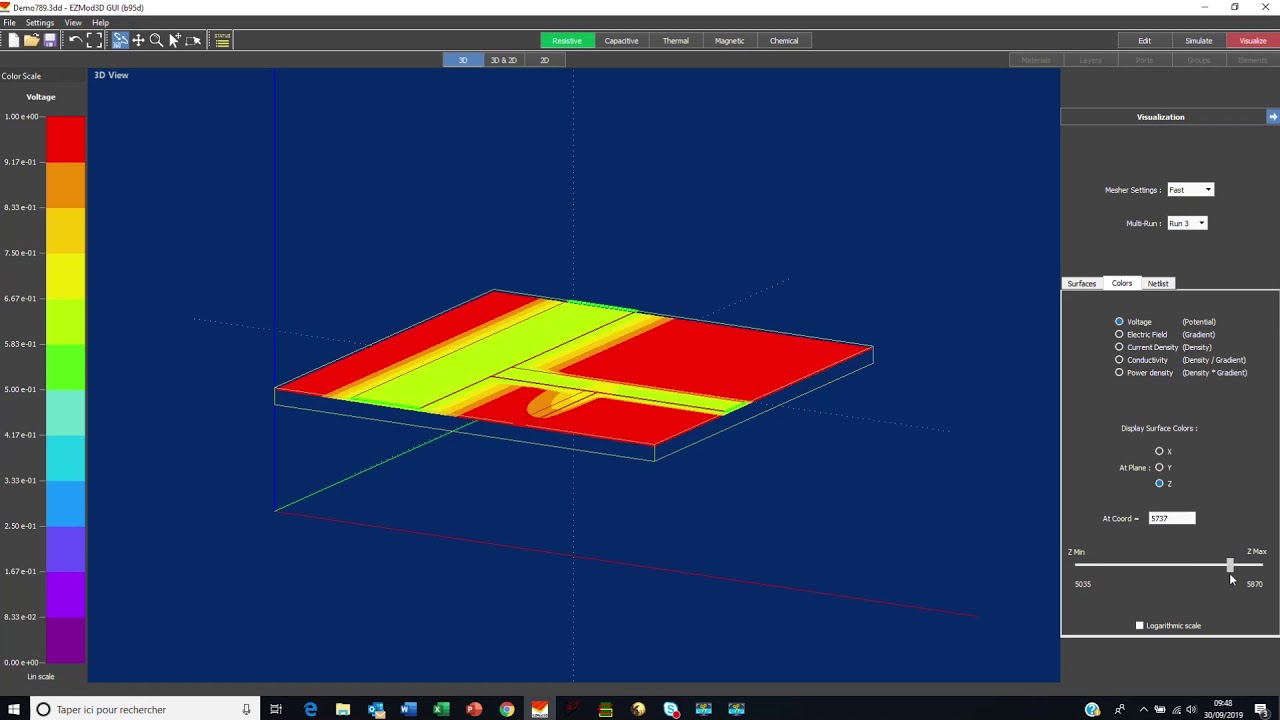Image resolution: width=1280 pixels, height=720 pixels.
Task: Switch to Simulate mode
Action: (x=1198, y=41)
